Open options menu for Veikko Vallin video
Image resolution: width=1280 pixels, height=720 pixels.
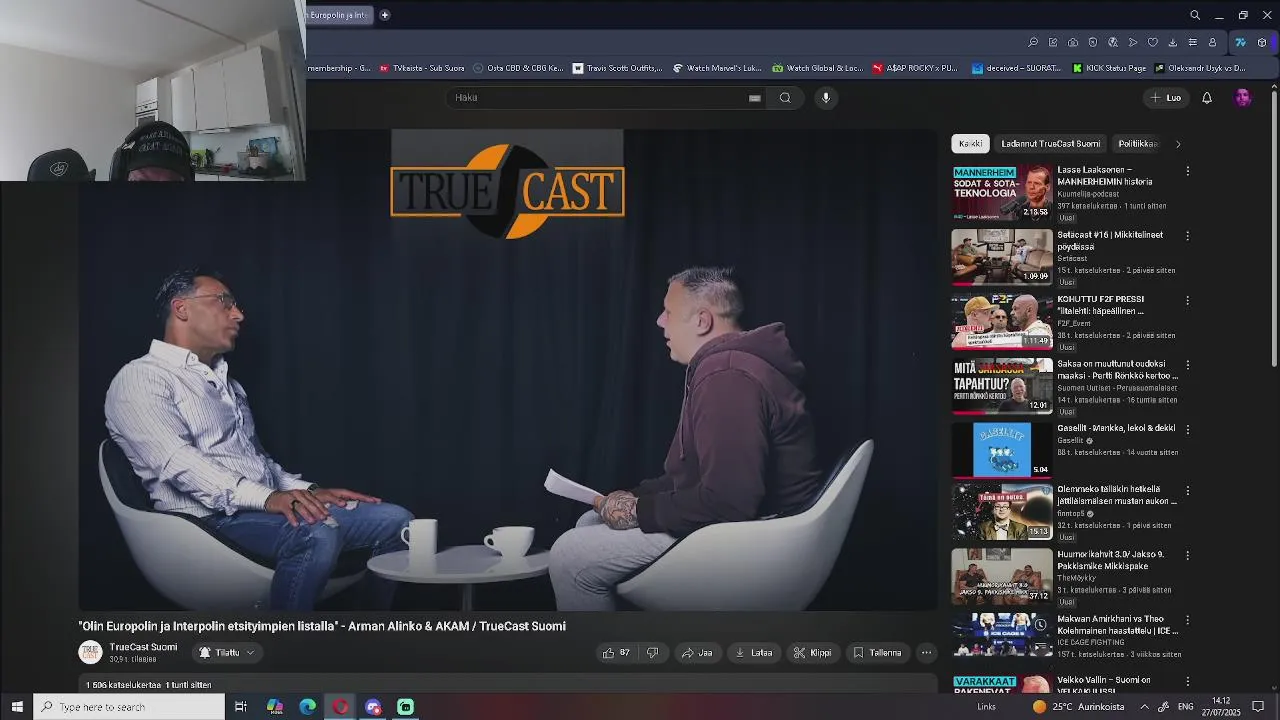tap(1187, 681)
